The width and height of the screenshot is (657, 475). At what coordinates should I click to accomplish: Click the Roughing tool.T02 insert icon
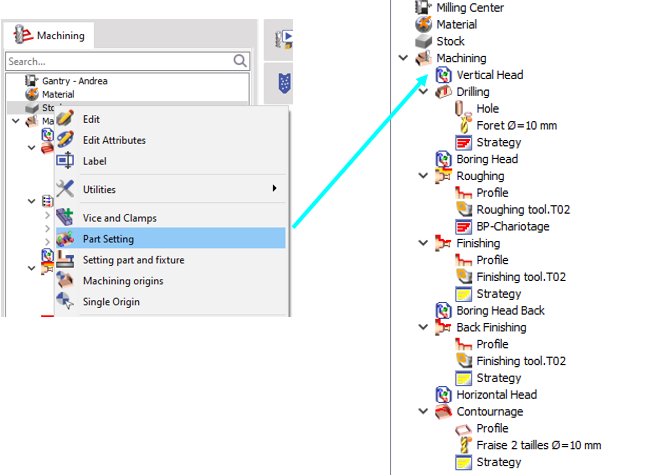tap(463, 210)
